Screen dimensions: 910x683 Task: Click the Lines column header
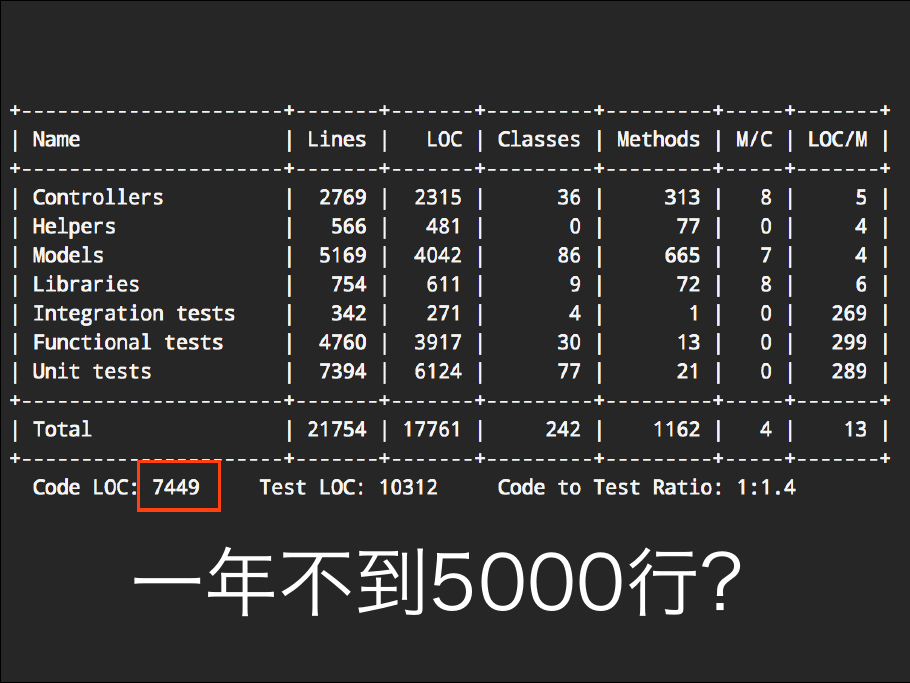point(336,140)
